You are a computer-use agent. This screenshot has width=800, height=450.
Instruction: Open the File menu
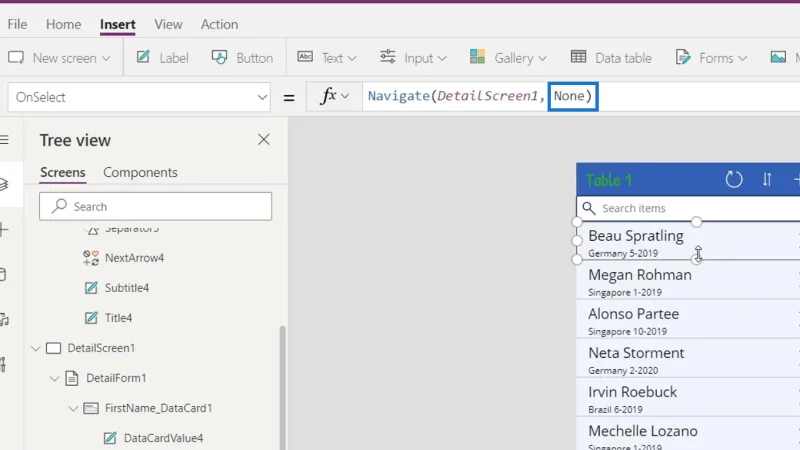pyautogui.click(x=17, y=24)
